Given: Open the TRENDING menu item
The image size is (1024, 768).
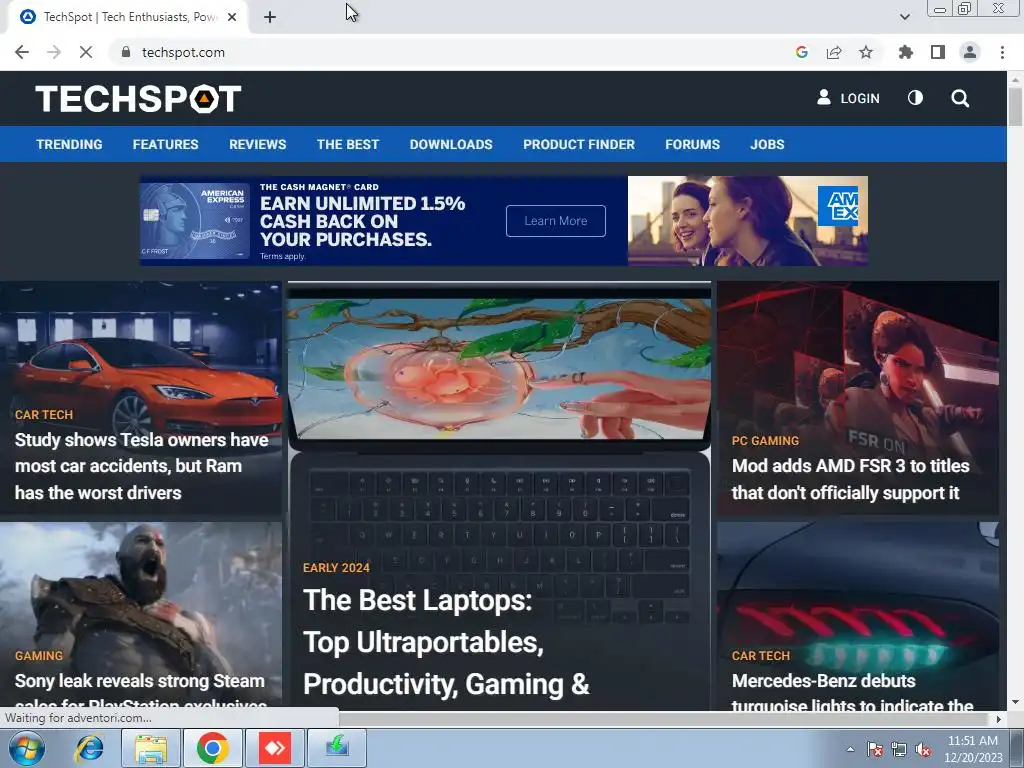Looking at the screenshot, I should [69, 144].
